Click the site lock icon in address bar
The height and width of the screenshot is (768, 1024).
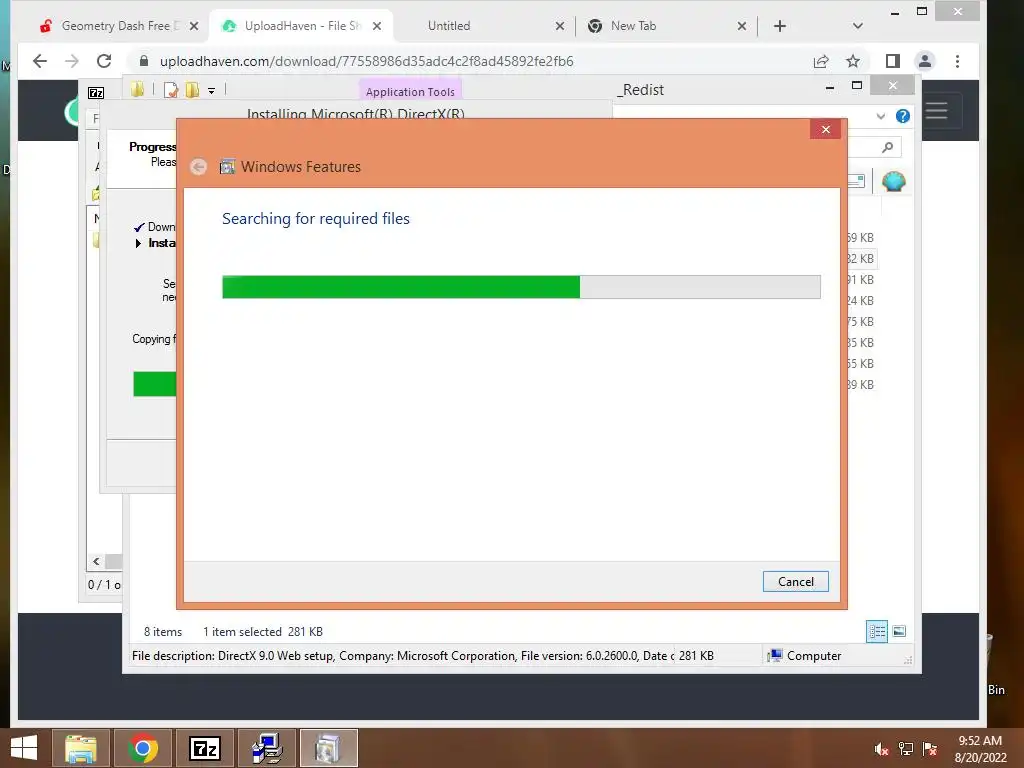click(x=144, y=61)
